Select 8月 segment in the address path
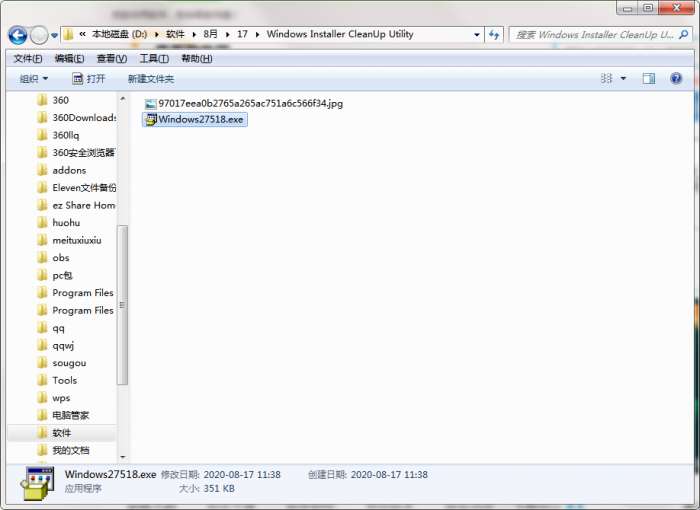 tap(210, 34)
